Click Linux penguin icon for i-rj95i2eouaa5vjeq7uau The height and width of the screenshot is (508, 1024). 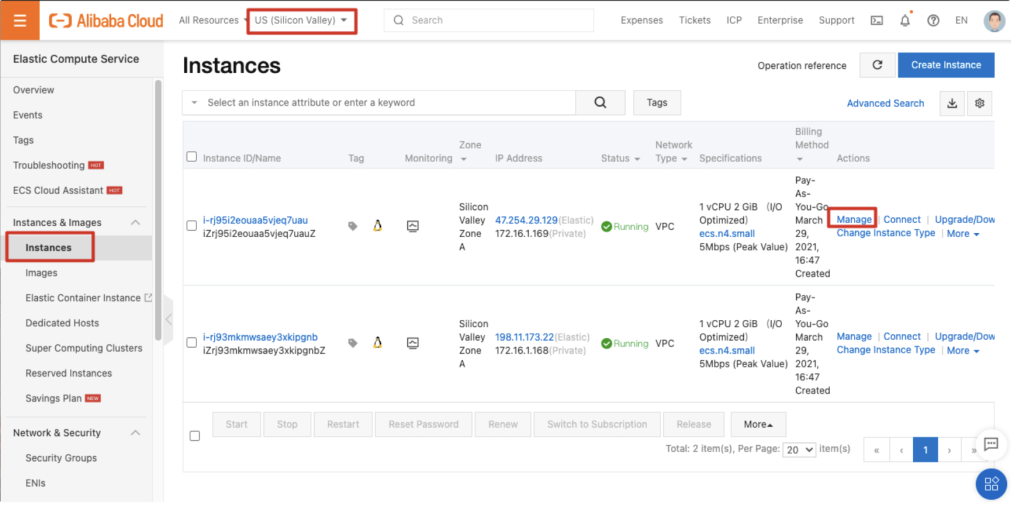(377, 226)
